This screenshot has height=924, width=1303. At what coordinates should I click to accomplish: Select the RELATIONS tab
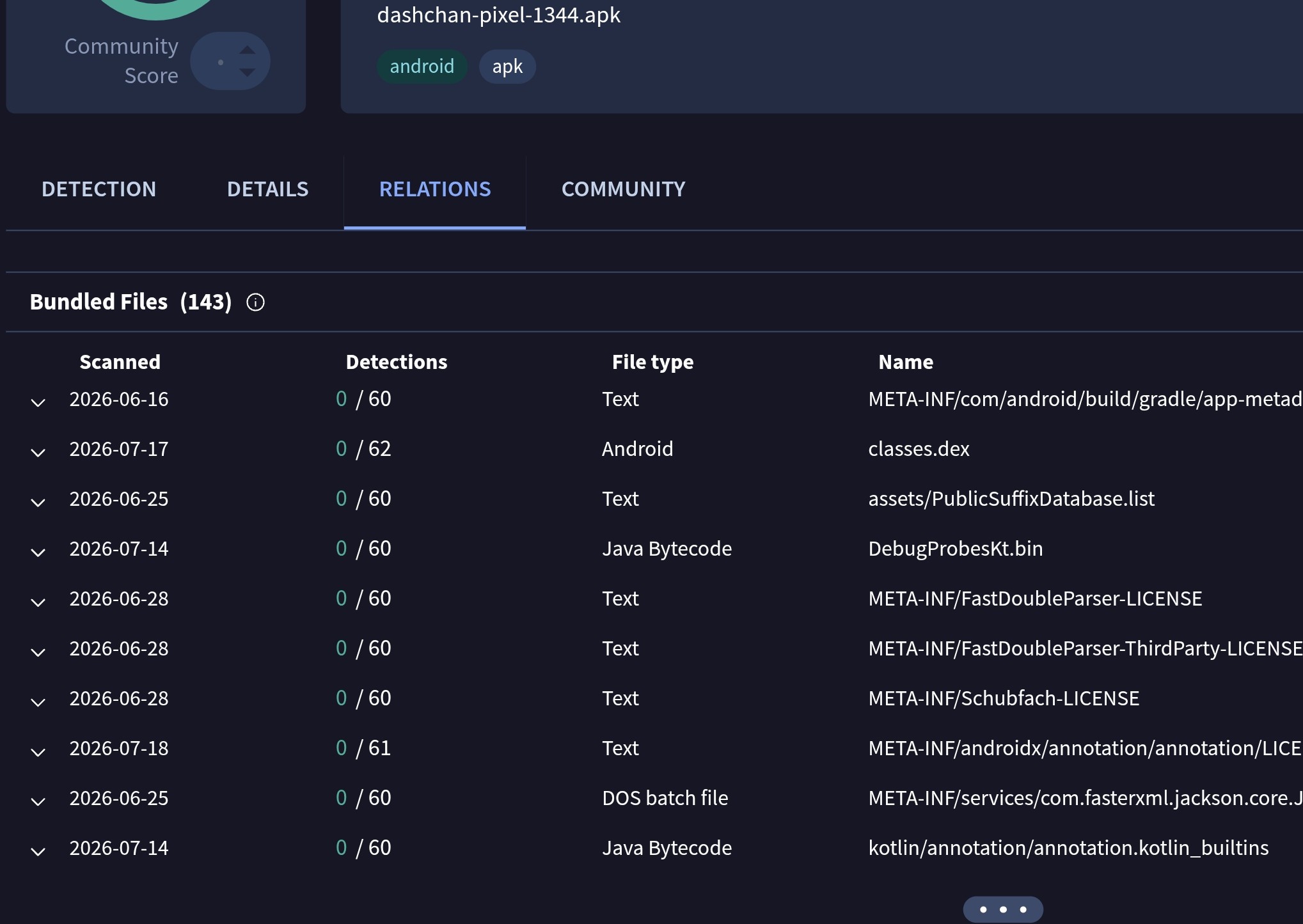tap(435, 189)
